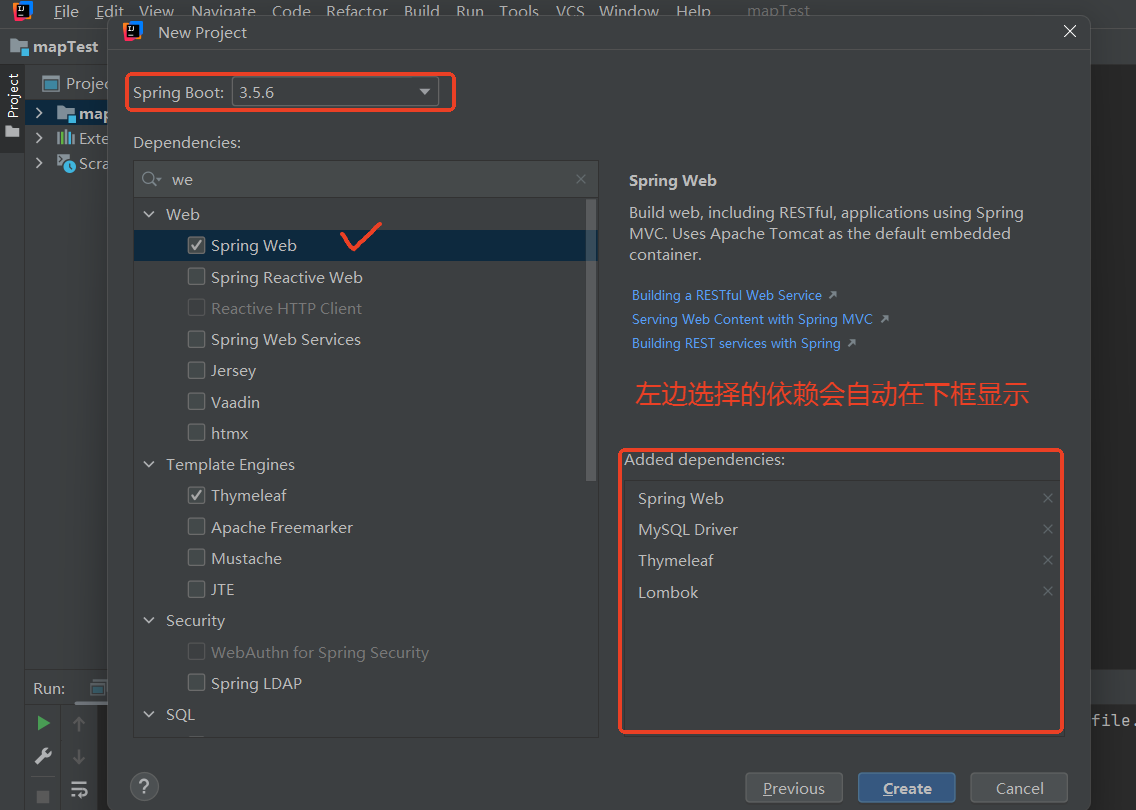Collapse the SQL group

pyautogui.click(x=149, y=714)
